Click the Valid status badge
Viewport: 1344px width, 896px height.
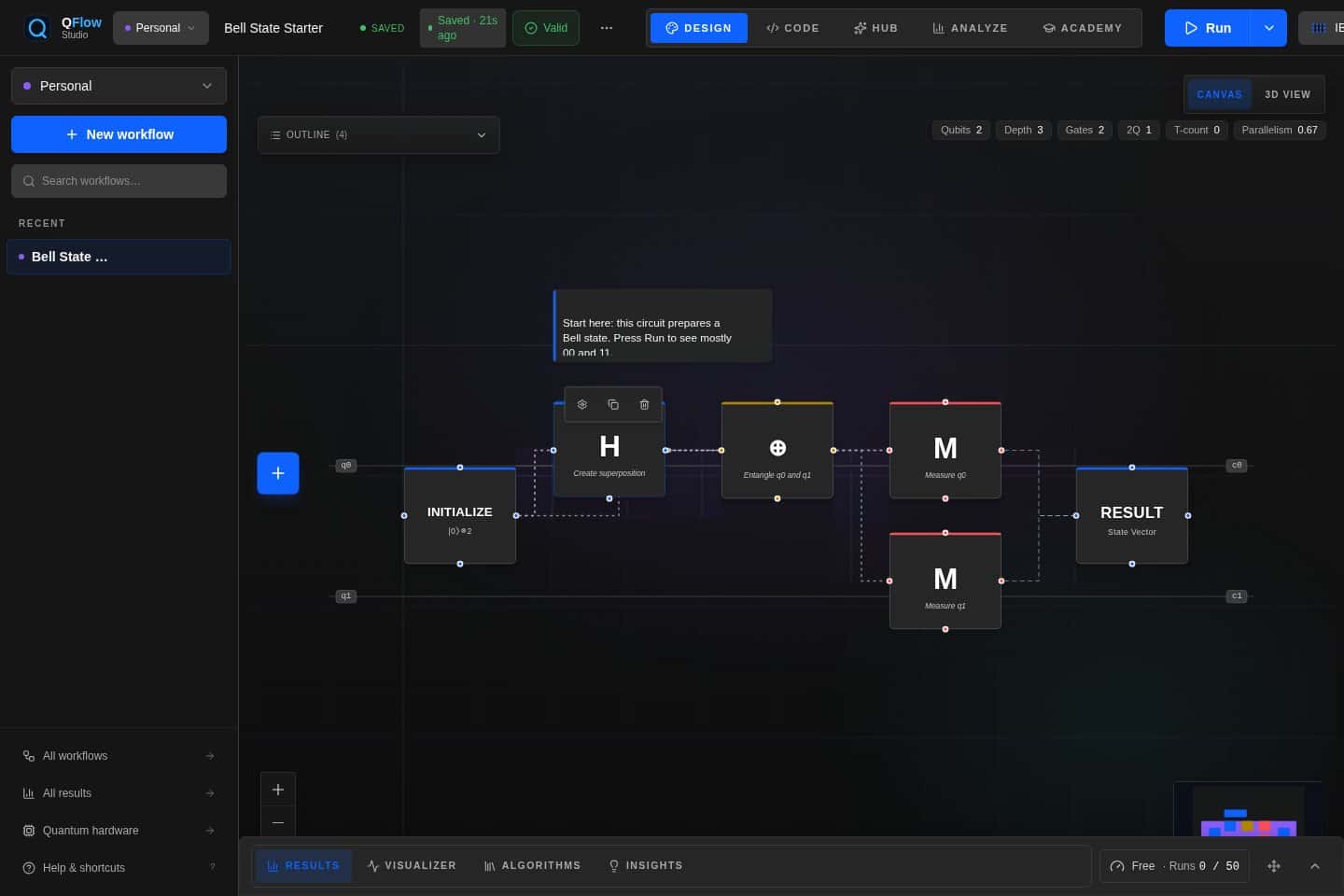click(x=546, y=28)
